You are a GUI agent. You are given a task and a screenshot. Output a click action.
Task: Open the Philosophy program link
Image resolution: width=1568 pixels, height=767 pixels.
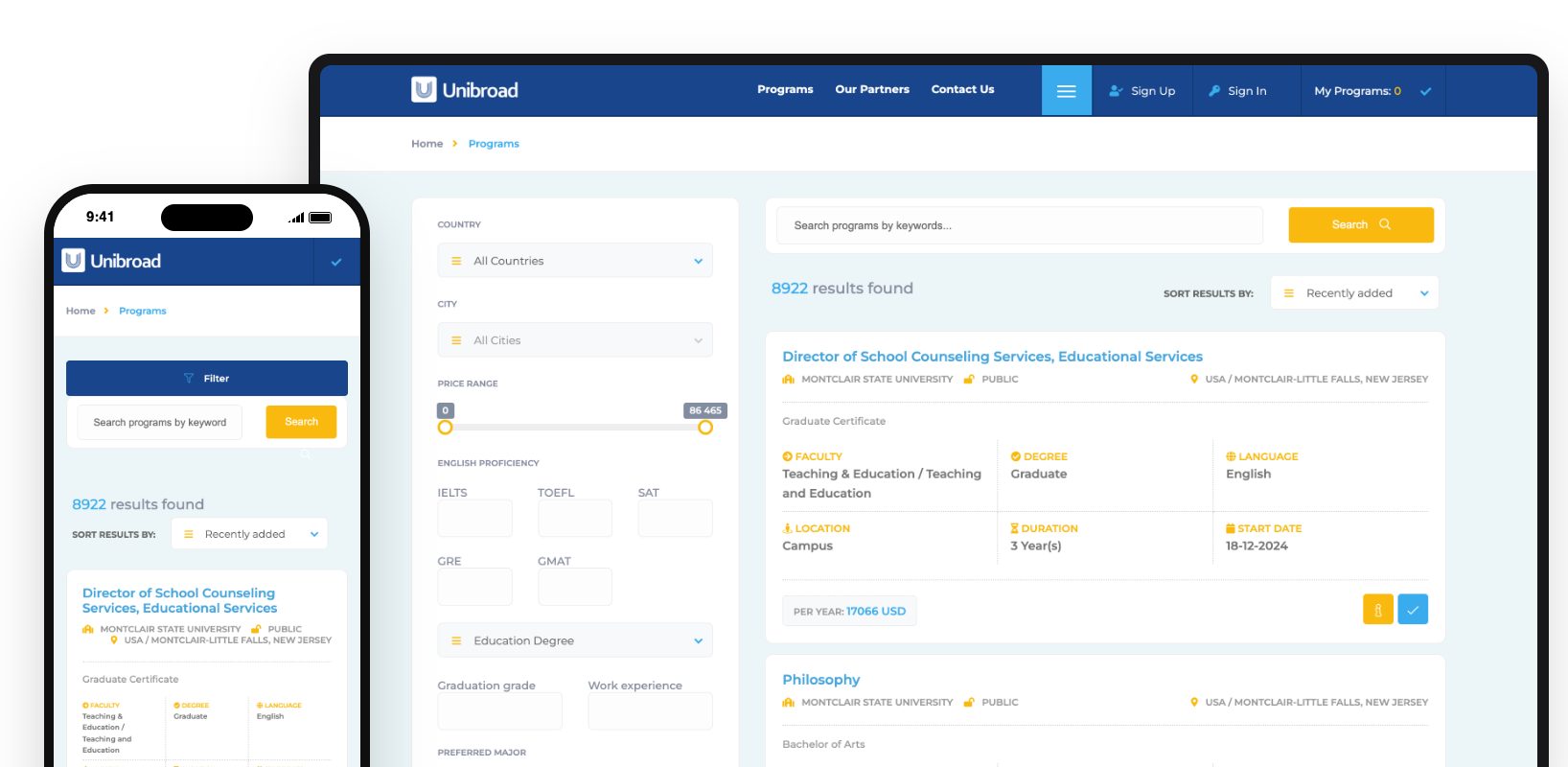tap(821, 680)
